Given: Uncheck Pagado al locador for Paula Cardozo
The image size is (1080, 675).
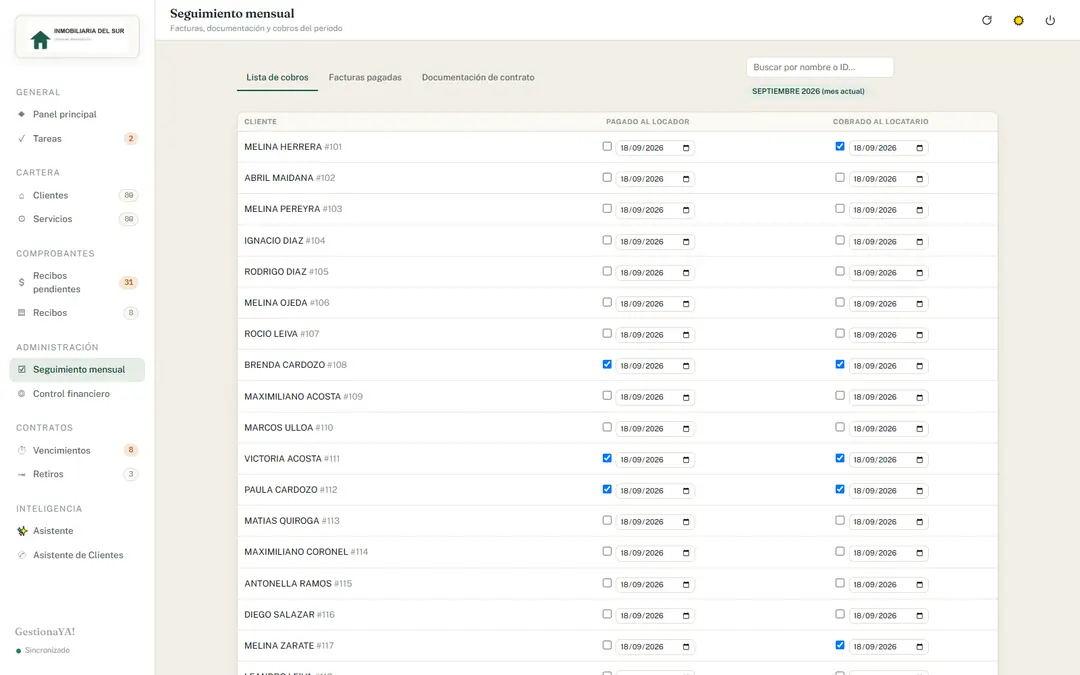Looking at the screenshot, I should 607,488.
